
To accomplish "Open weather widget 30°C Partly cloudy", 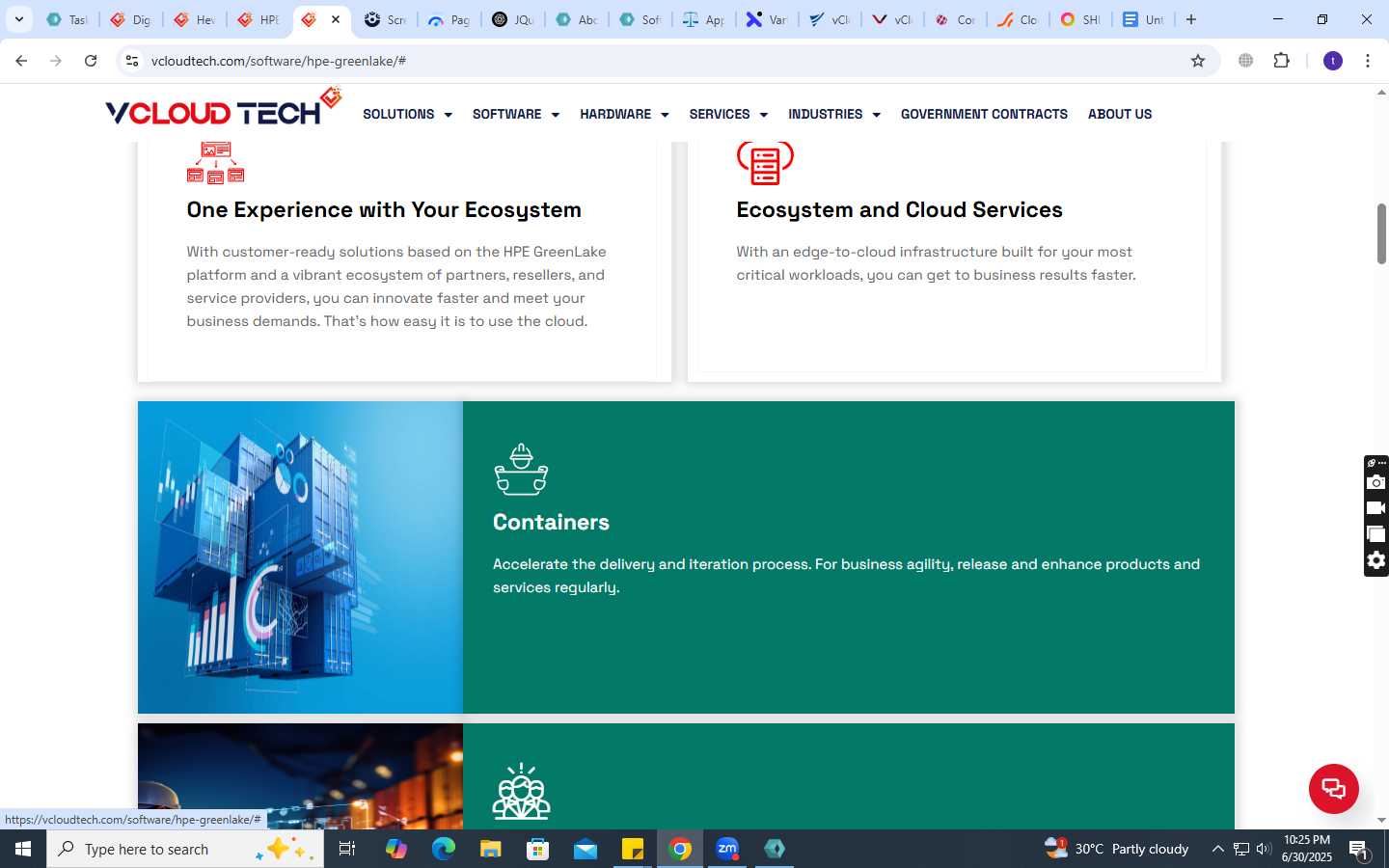I will (x=1117, y=849).
